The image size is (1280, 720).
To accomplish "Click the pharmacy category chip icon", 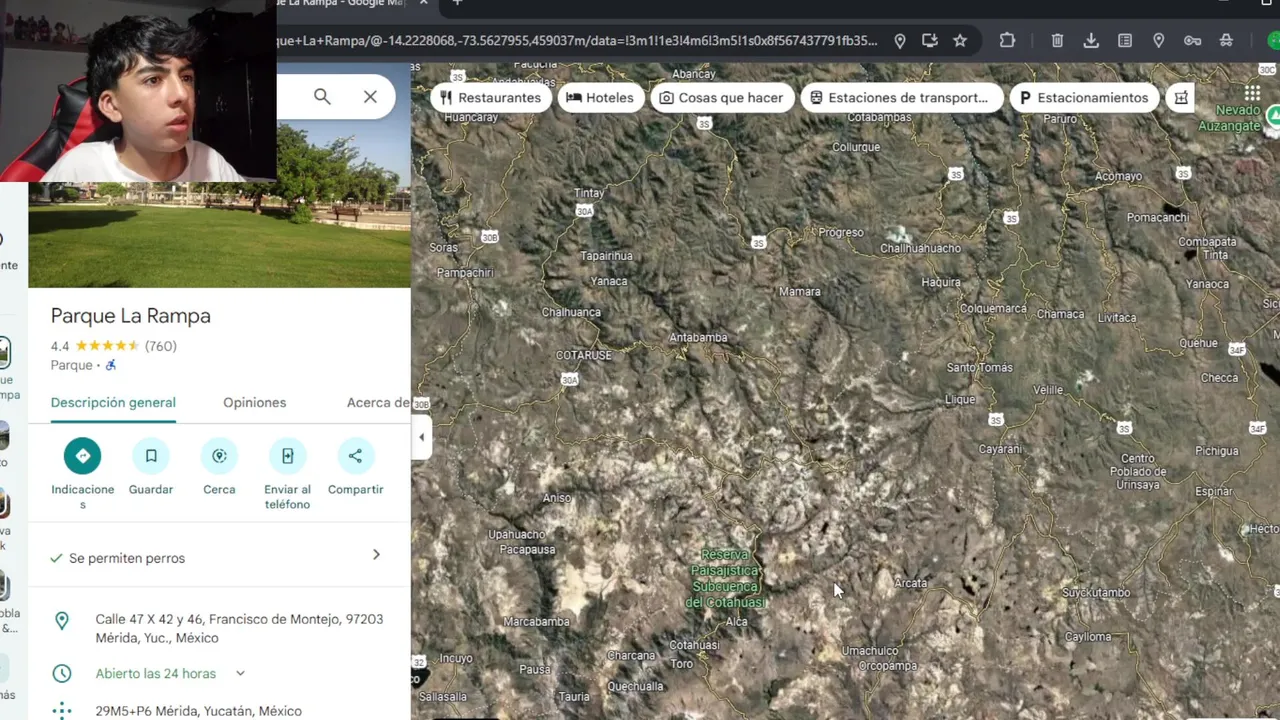I will [1181, 97].
